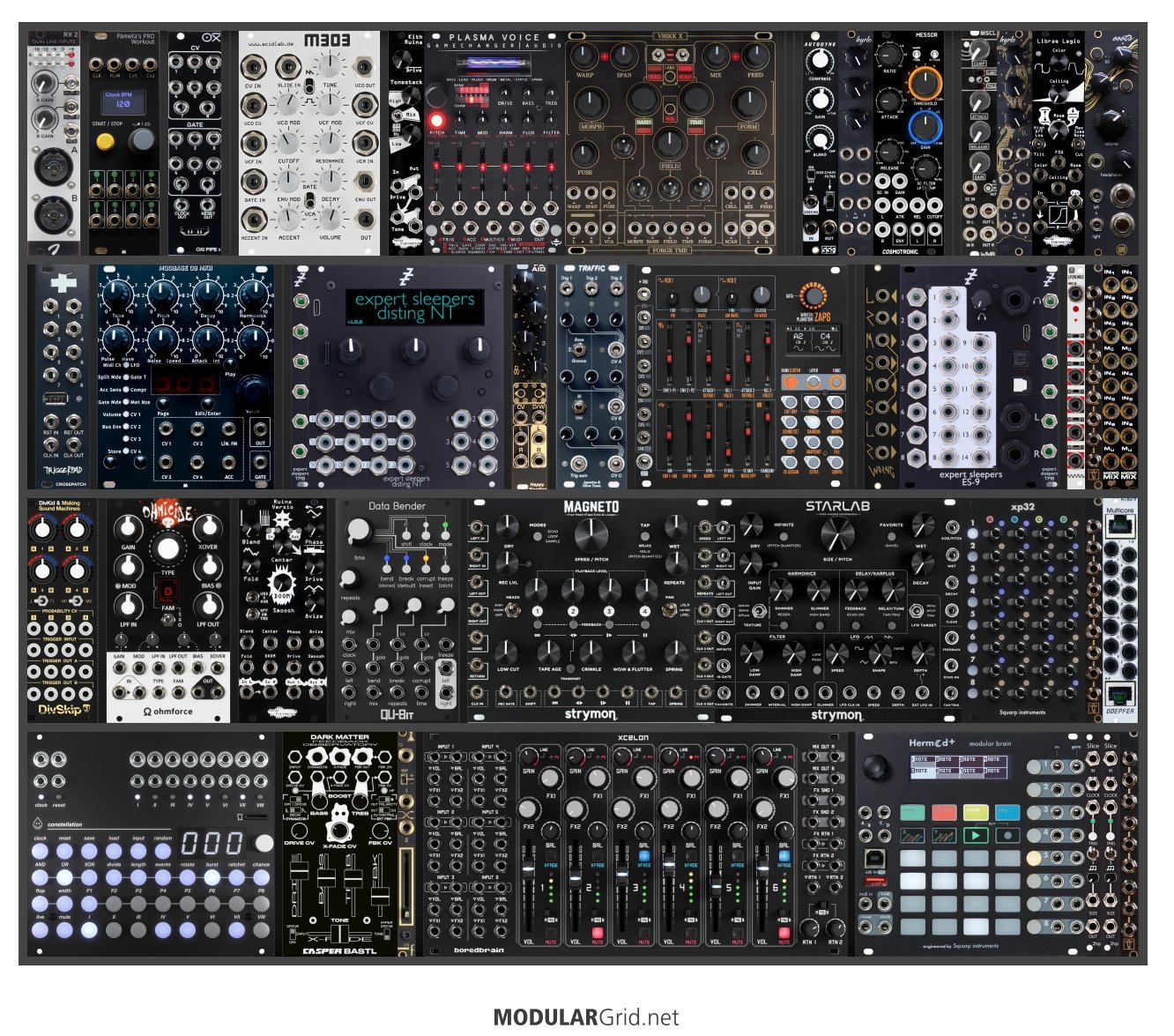The image size is (1174, 1036).
Task: Click the top ethernet port on Doepfer Multicore
Action: (x=1119, y=527)
